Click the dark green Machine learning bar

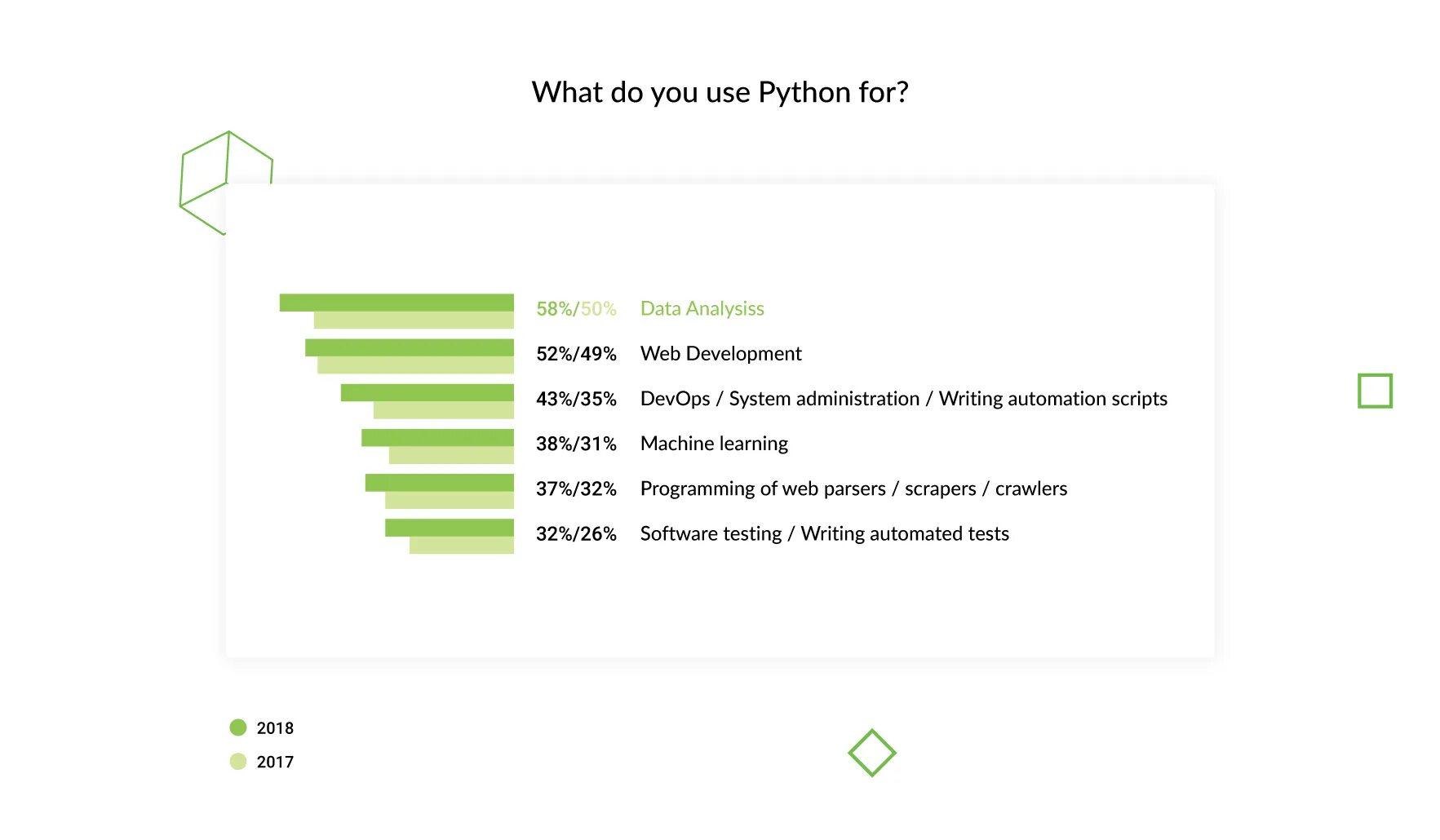pyautogui.click(x=437, y=438)
